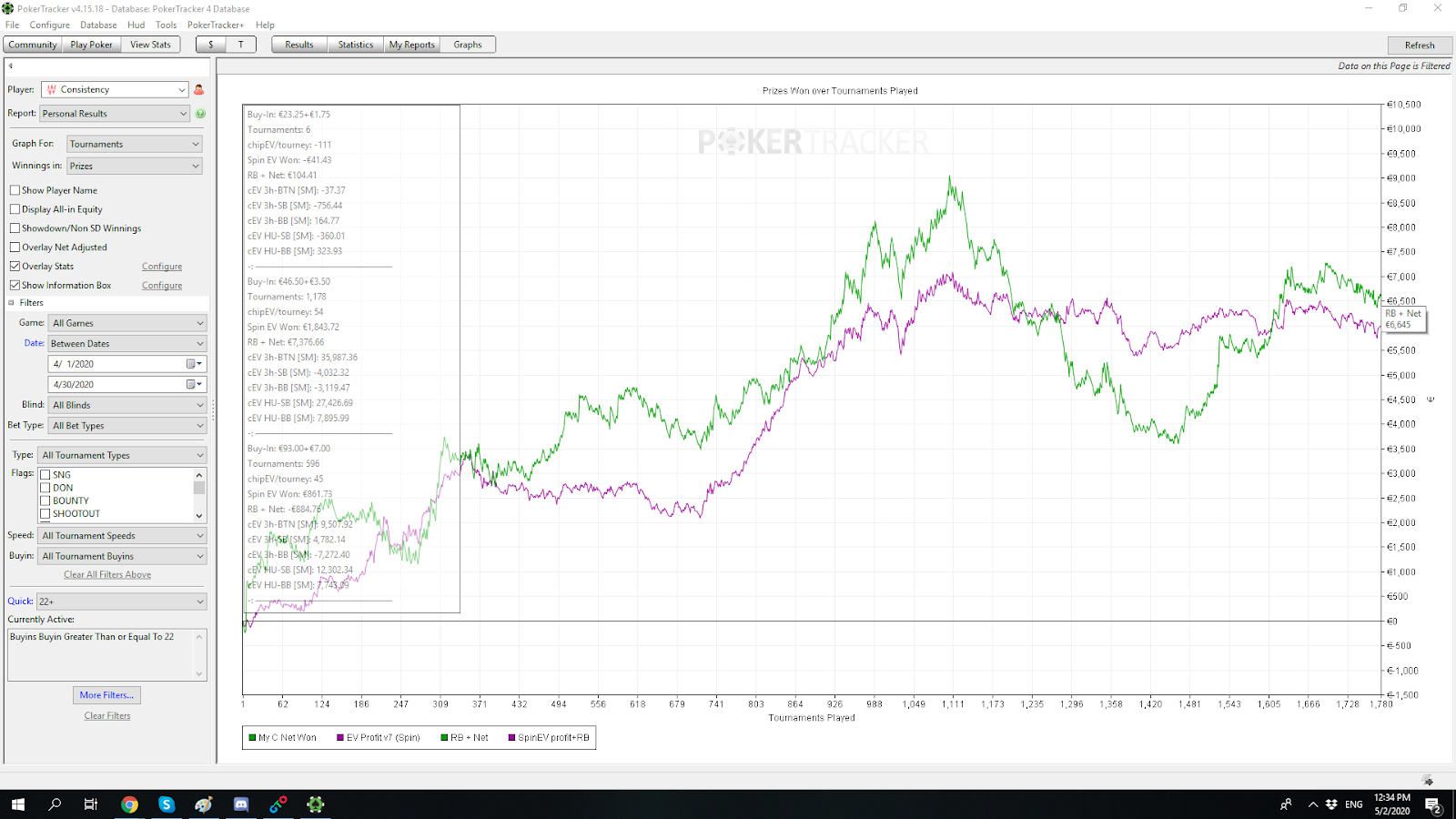Click Configure link next to Show Information Box
The width and height of the screenshot is (1456, 819).
coord(162,286)
